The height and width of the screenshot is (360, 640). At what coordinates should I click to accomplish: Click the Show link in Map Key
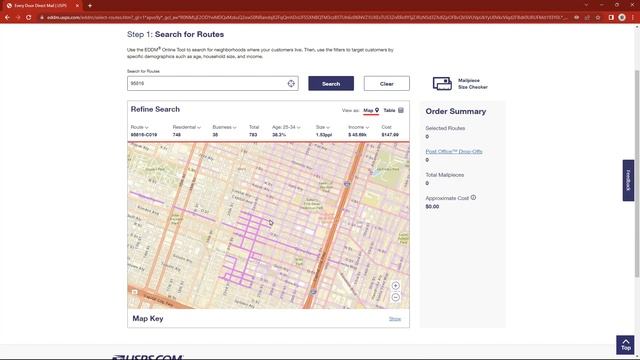click(x=395, y=319)
